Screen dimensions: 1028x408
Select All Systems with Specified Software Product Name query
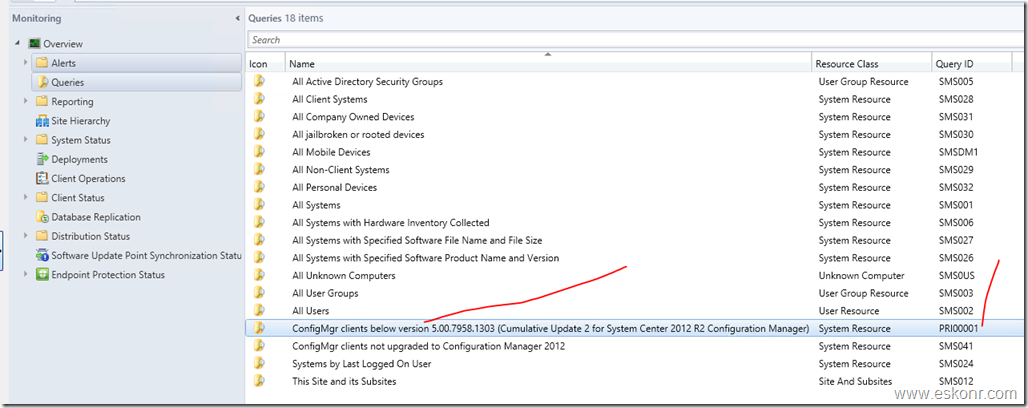coord(425,258)
